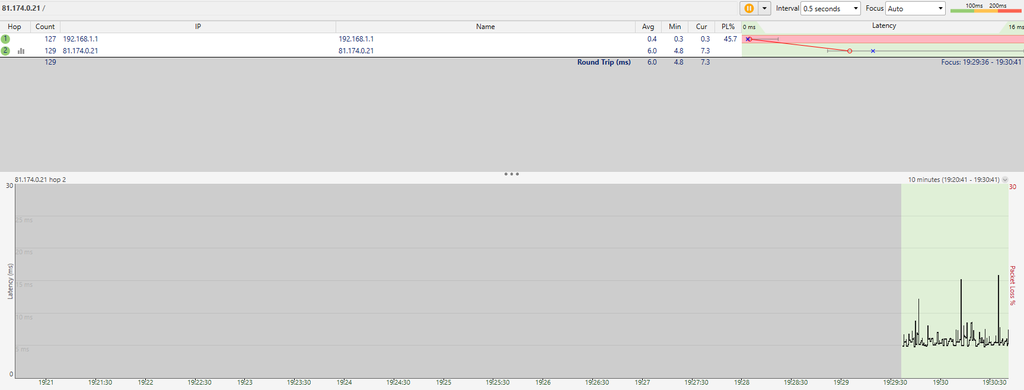
Task: Click the Name column header
Action: [x=485, y=27]
